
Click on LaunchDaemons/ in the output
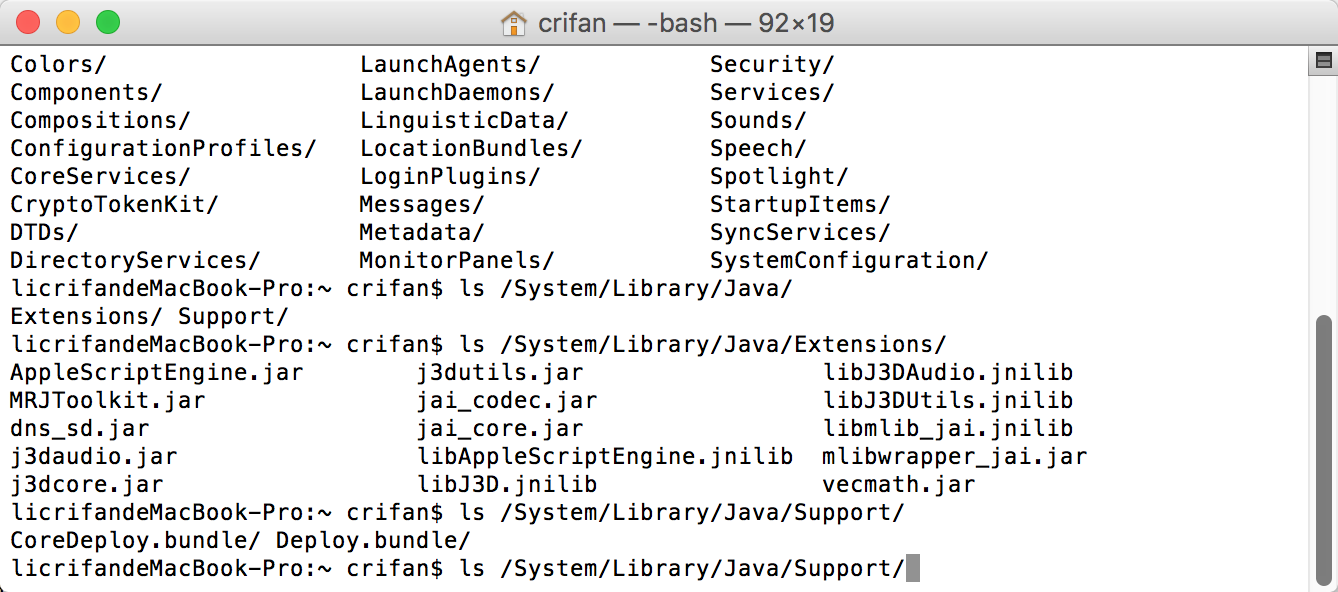[457, 93]
